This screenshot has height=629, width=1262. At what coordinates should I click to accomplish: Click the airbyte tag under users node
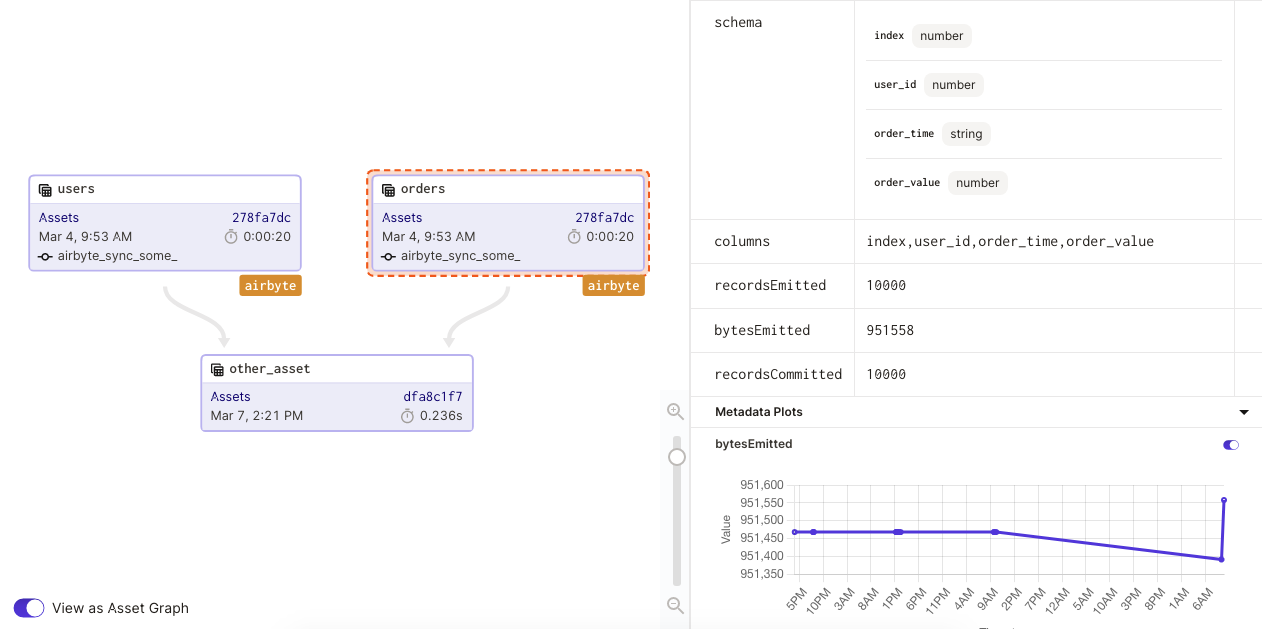(270, 286)
